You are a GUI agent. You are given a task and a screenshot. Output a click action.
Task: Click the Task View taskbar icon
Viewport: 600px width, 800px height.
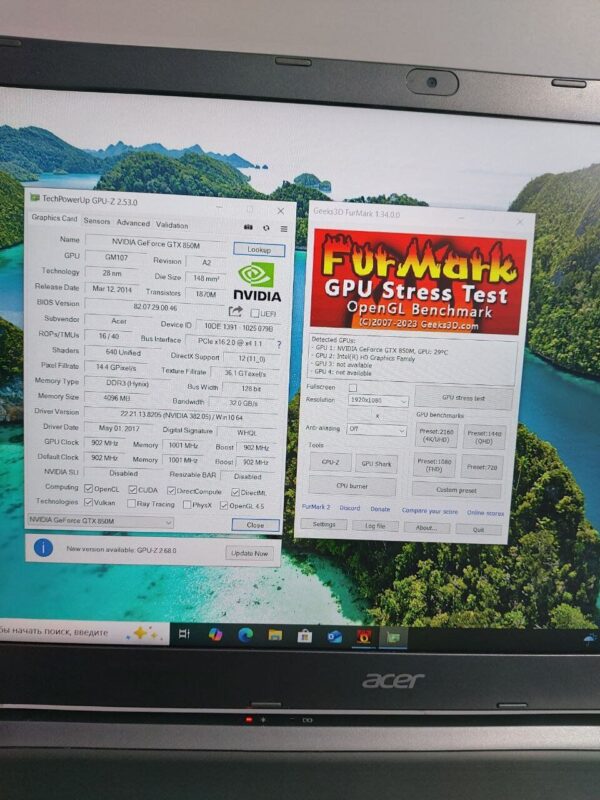(x=184, y=634)
